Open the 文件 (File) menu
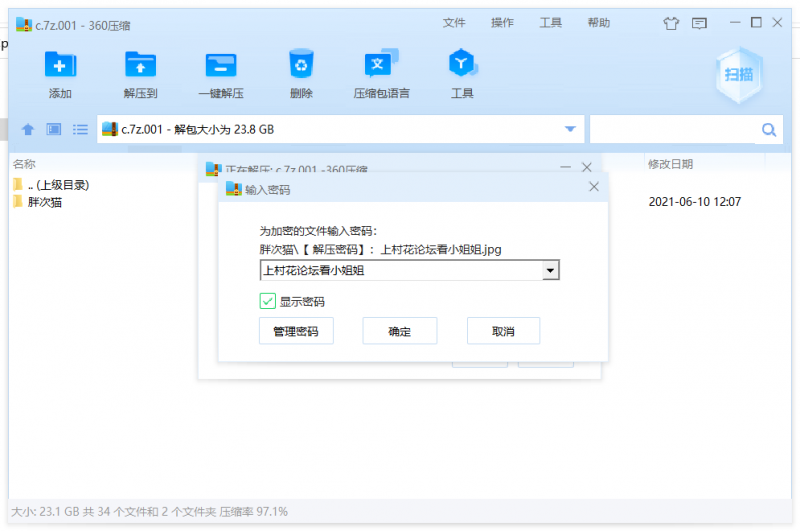Image resolution: width=800 pixels, height=531 pixels. [x=454, y=23]
